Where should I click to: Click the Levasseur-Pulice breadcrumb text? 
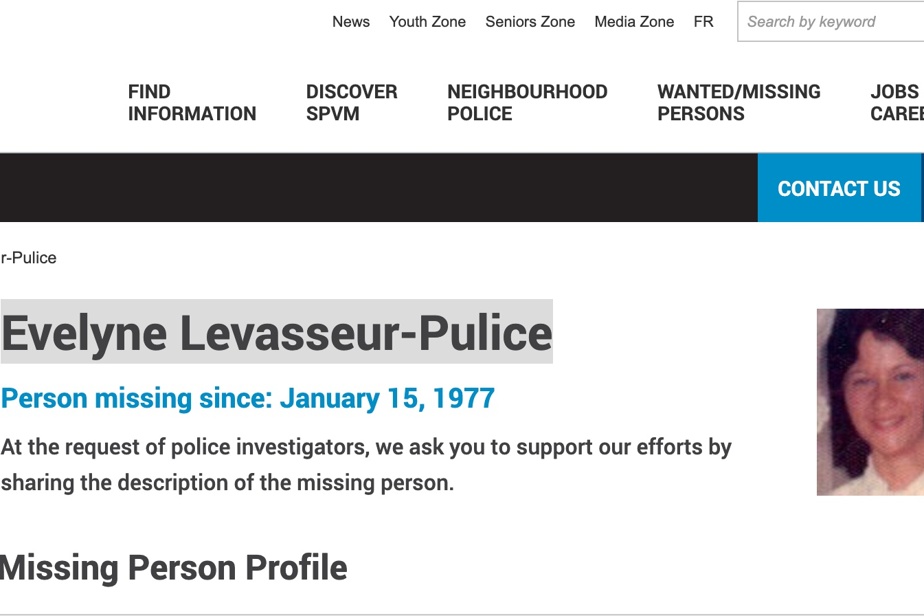[28, 258]
